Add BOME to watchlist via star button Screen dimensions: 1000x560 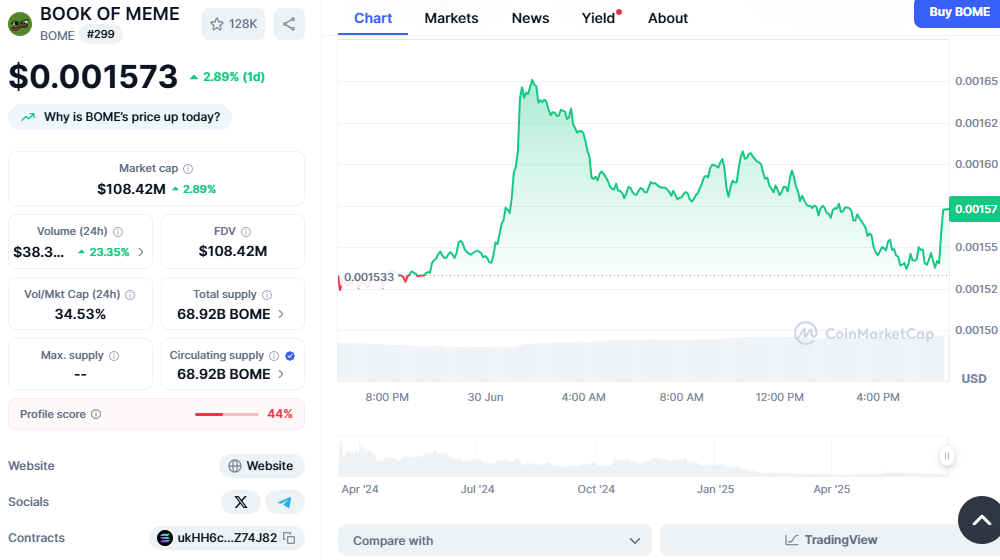pos(233,24)
